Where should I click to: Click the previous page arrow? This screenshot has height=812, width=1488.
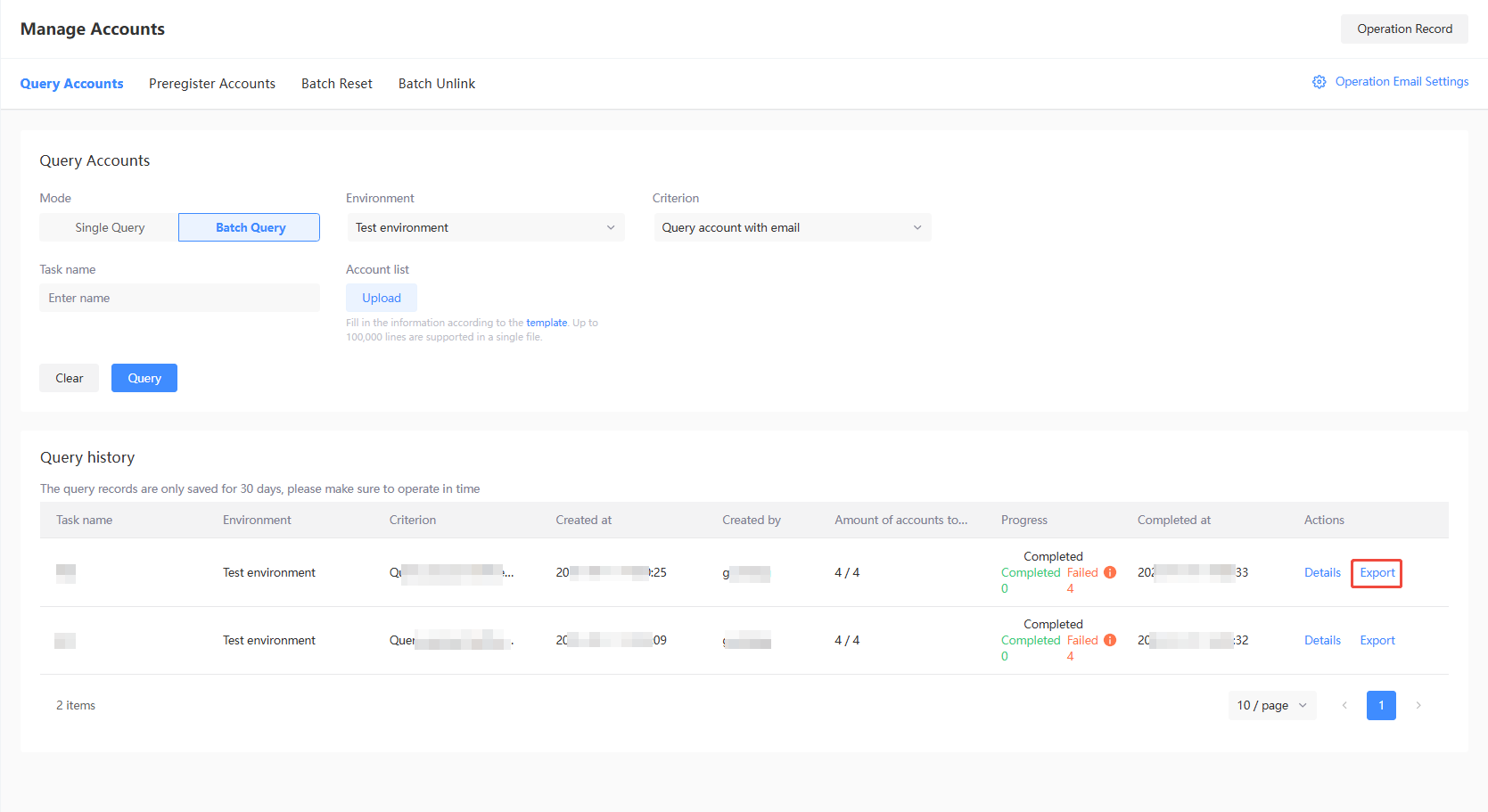[1344, 705]
